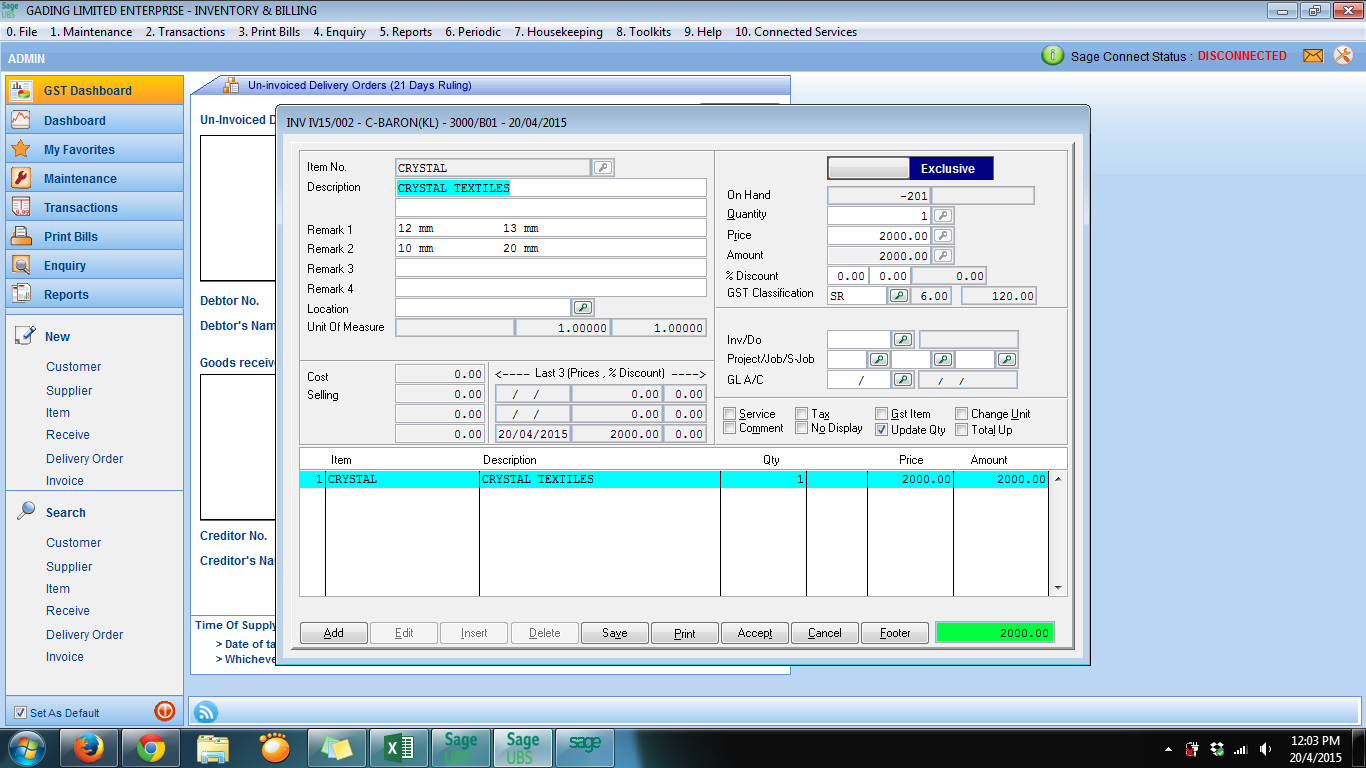Click Search Delivery Order link in sidebar
The width and height of the screenshot is (1366, 768).
click(85, 635)
